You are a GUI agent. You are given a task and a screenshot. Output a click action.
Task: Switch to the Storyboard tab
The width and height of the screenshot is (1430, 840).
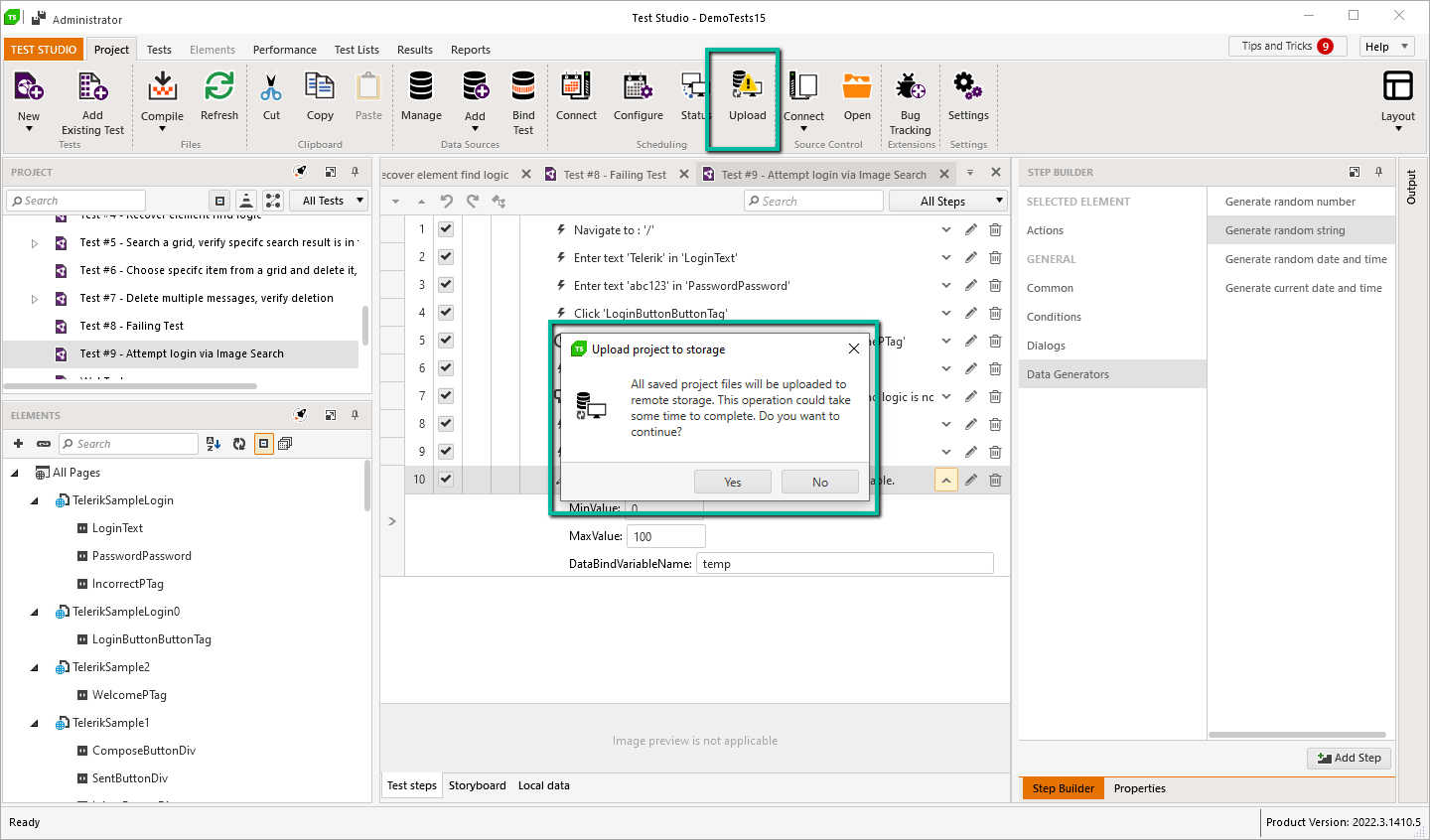(477, 785)
